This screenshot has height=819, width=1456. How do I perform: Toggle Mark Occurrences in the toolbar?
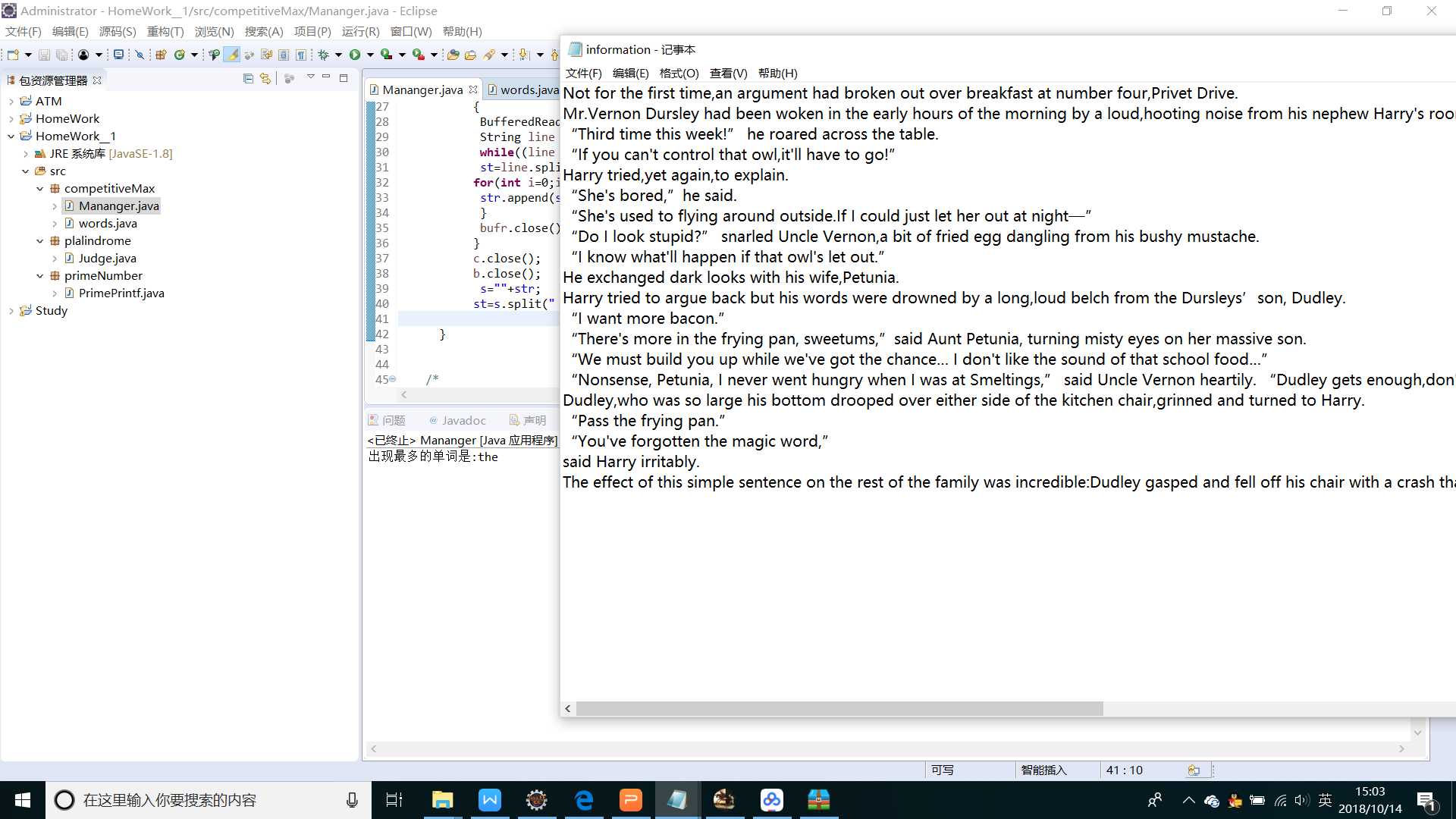click(232, 55)
